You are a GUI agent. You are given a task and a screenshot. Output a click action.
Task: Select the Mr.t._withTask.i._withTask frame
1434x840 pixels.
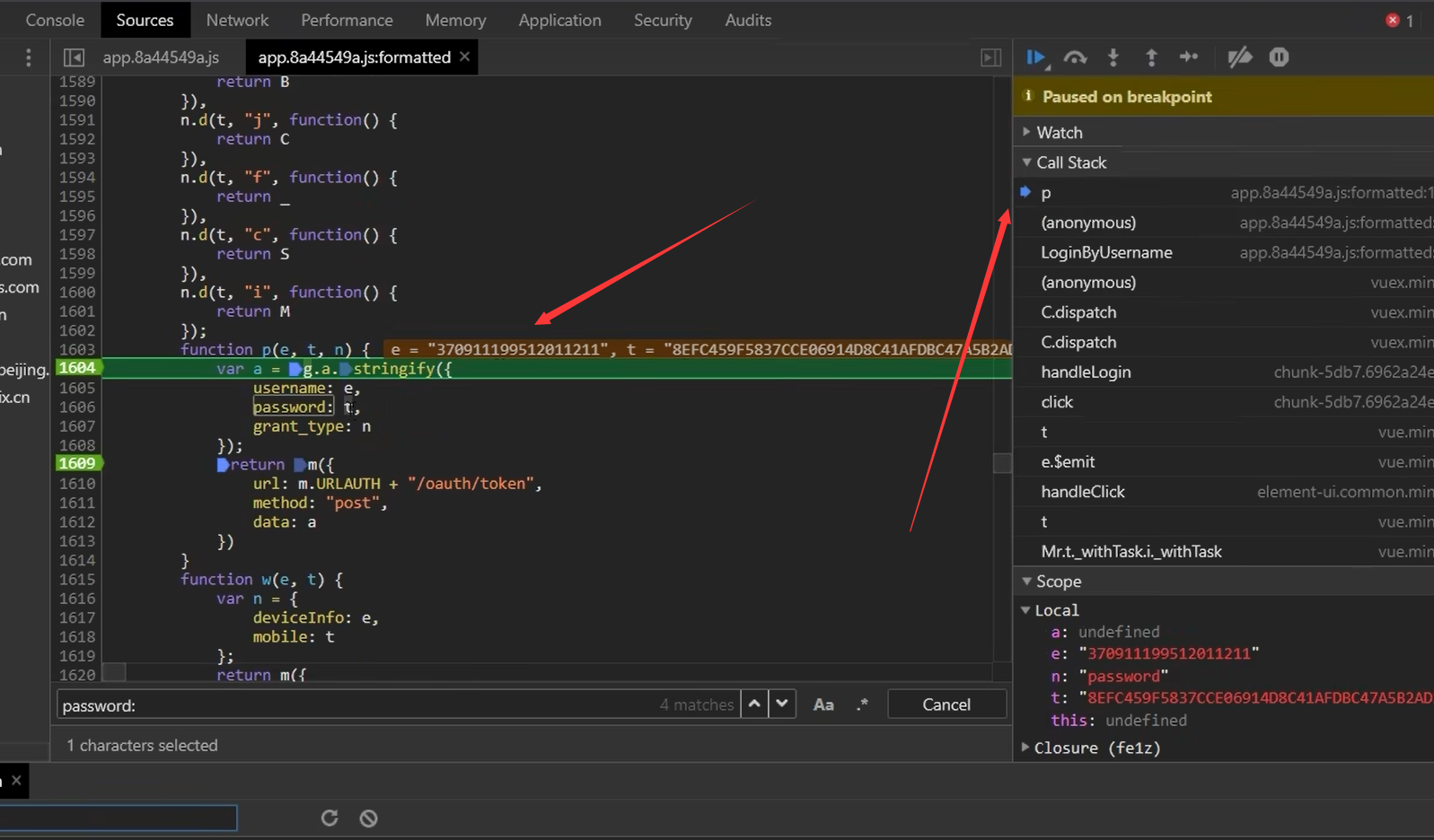[x=1223, y=551]
